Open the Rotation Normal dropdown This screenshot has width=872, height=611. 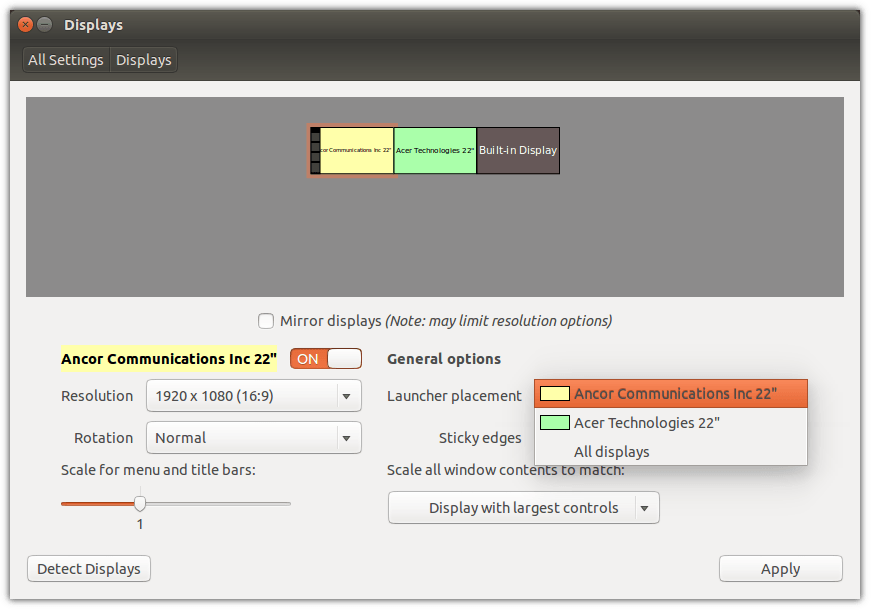254,438
